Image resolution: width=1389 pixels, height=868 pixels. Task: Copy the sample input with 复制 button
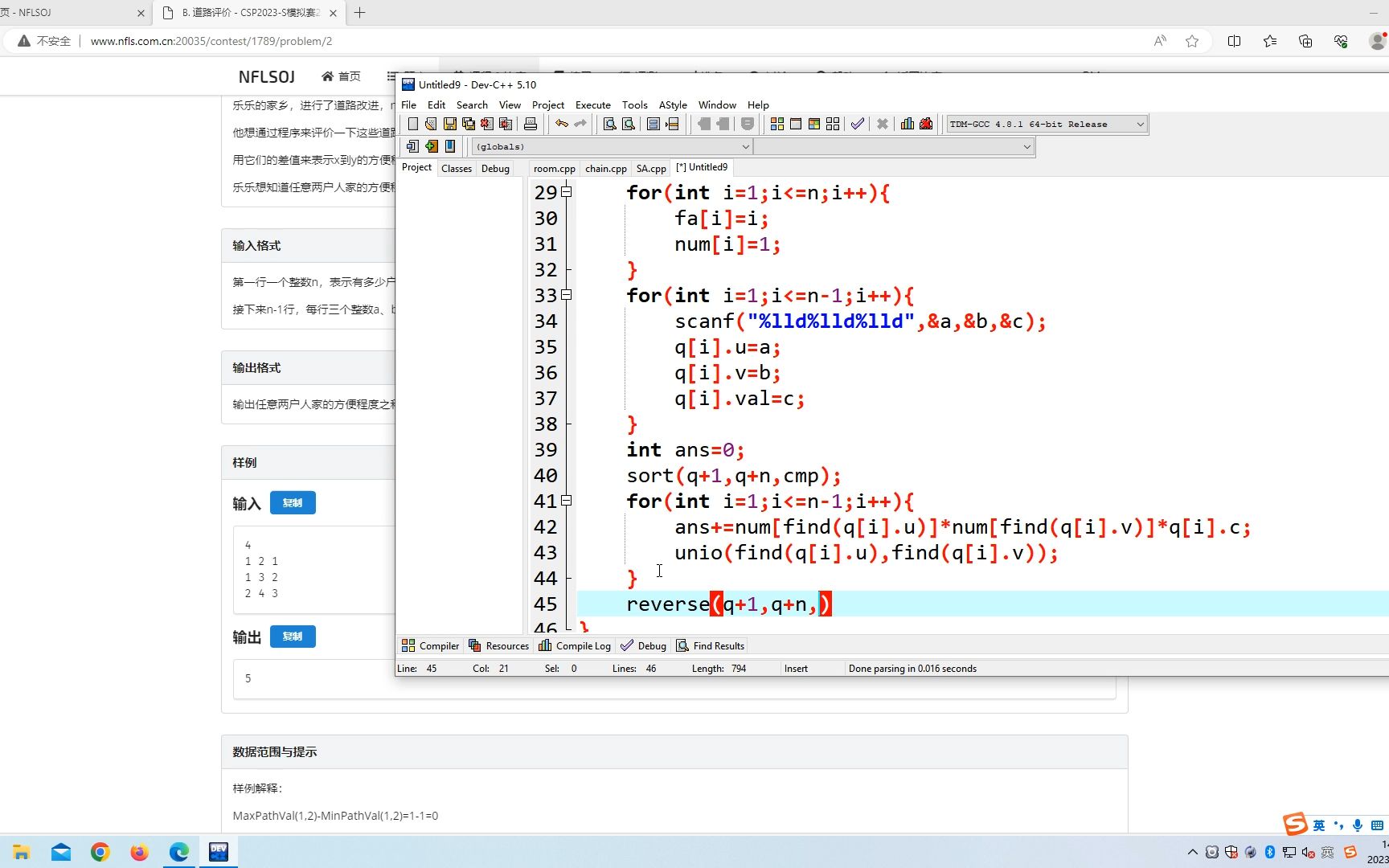(293, 502)
